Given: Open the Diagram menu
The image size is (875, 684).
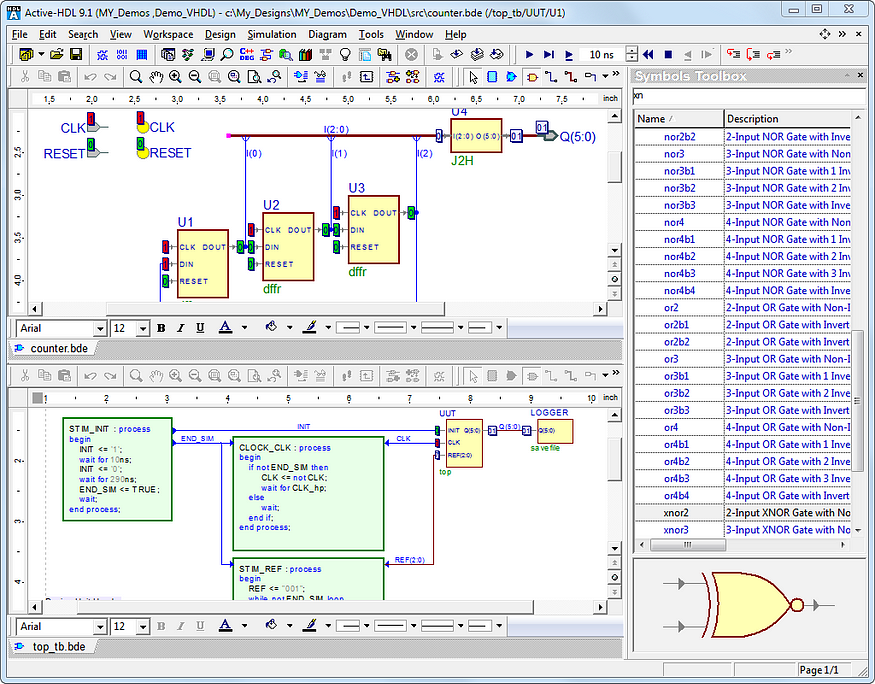Looking at the screenshot, I should tap(327, 35).
